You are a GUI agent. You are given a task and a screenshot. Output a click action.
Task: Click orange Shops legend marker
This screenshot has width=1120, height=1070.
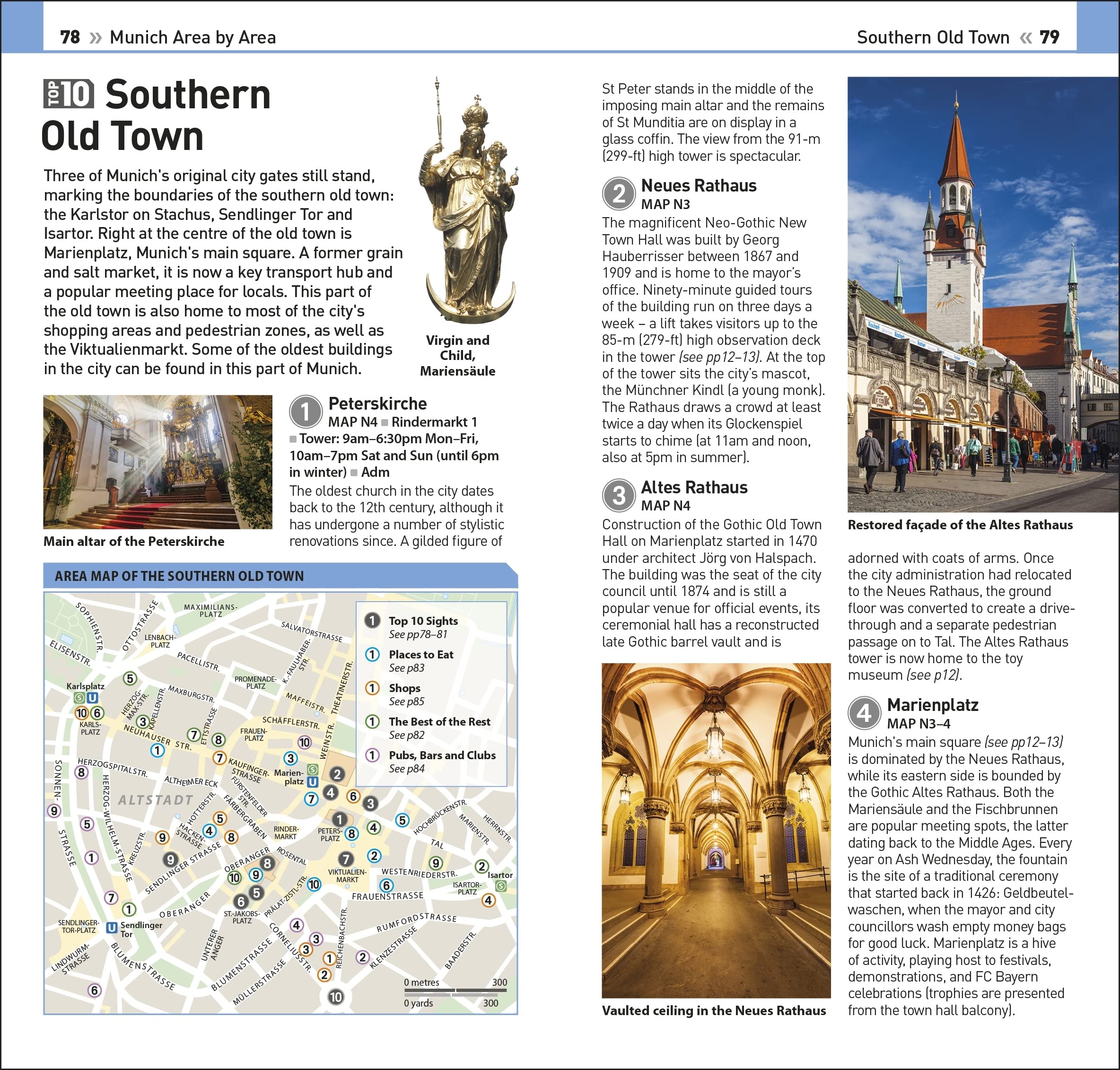click(x=372, y=688)
